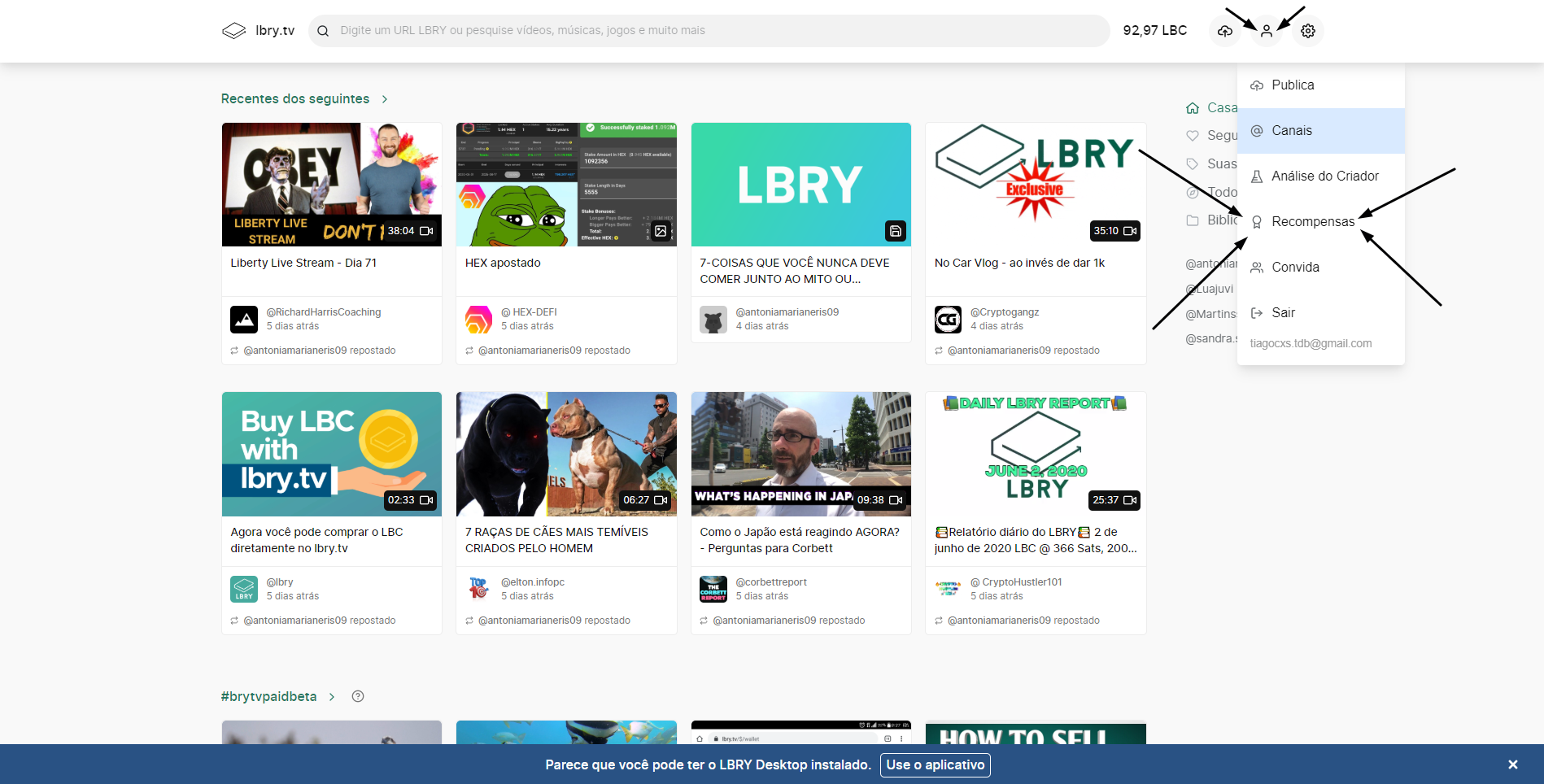Image resolution: width=1544 pixels, height=784 pixels.
Task: Open the #brytvpaidbeta tag link
Action: point(269,697)
